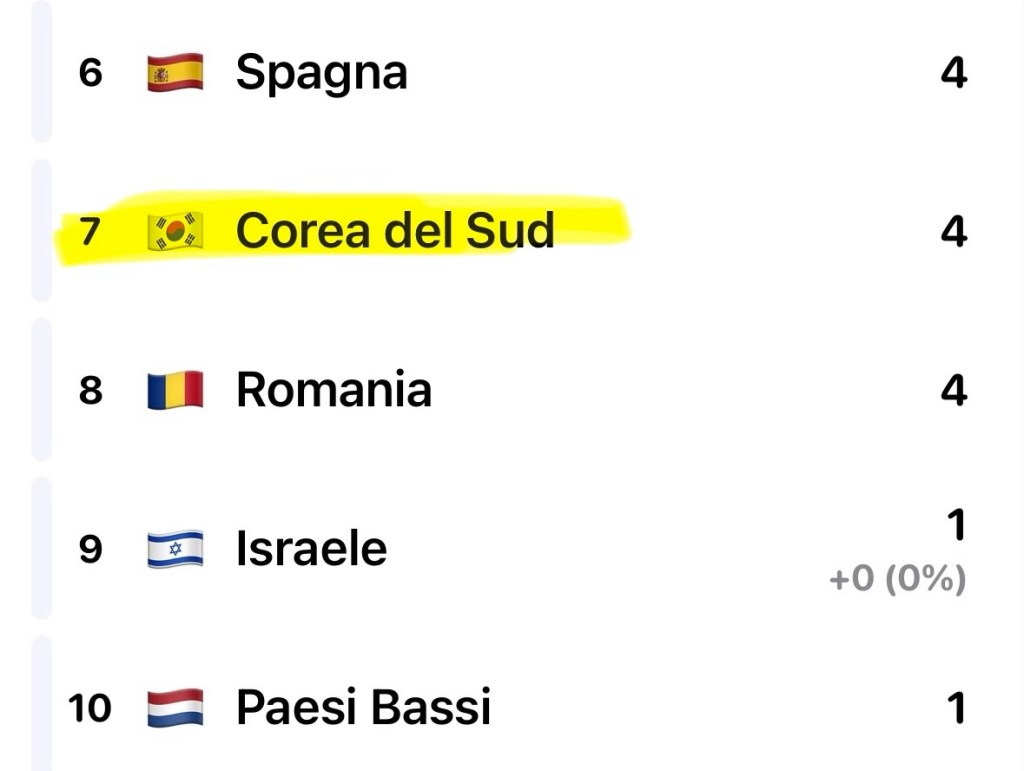Click the Spain flag icon

click(175, 73)
